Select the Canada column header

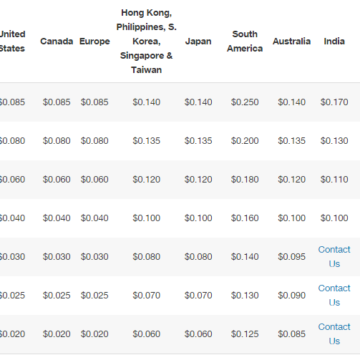tap(56, 41)
